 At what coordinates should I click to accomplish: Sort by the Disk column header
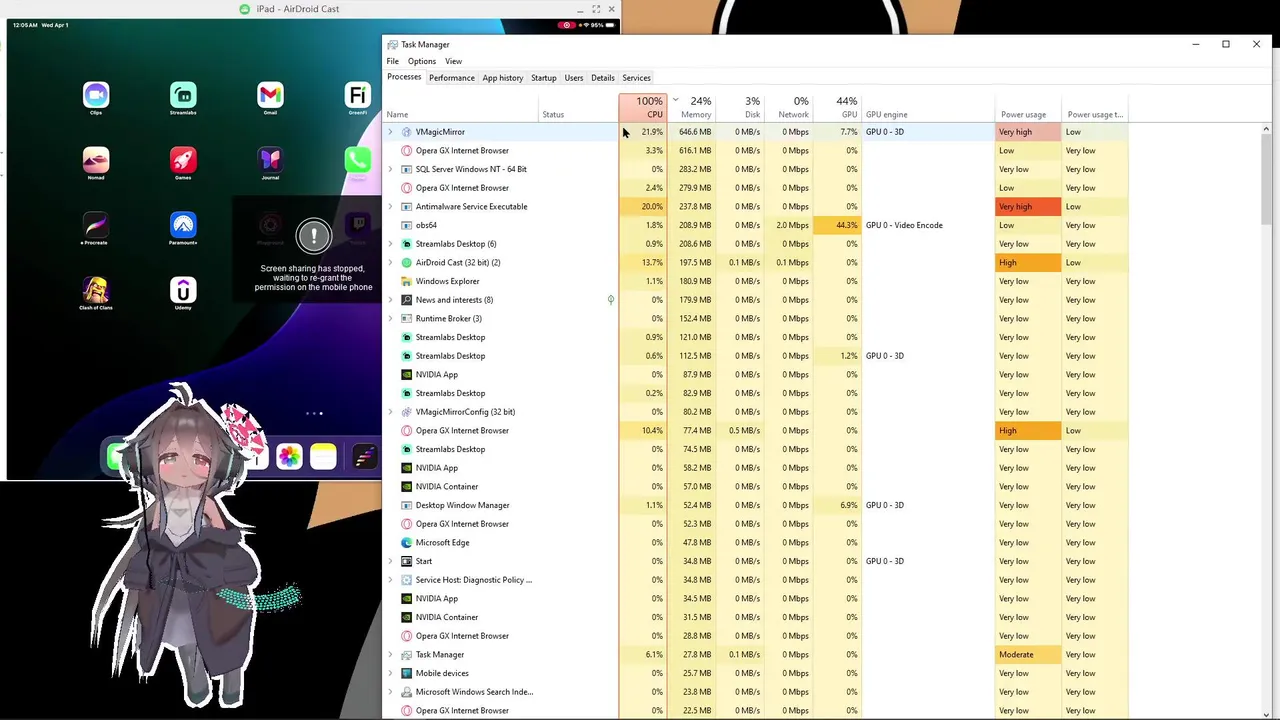740,107
